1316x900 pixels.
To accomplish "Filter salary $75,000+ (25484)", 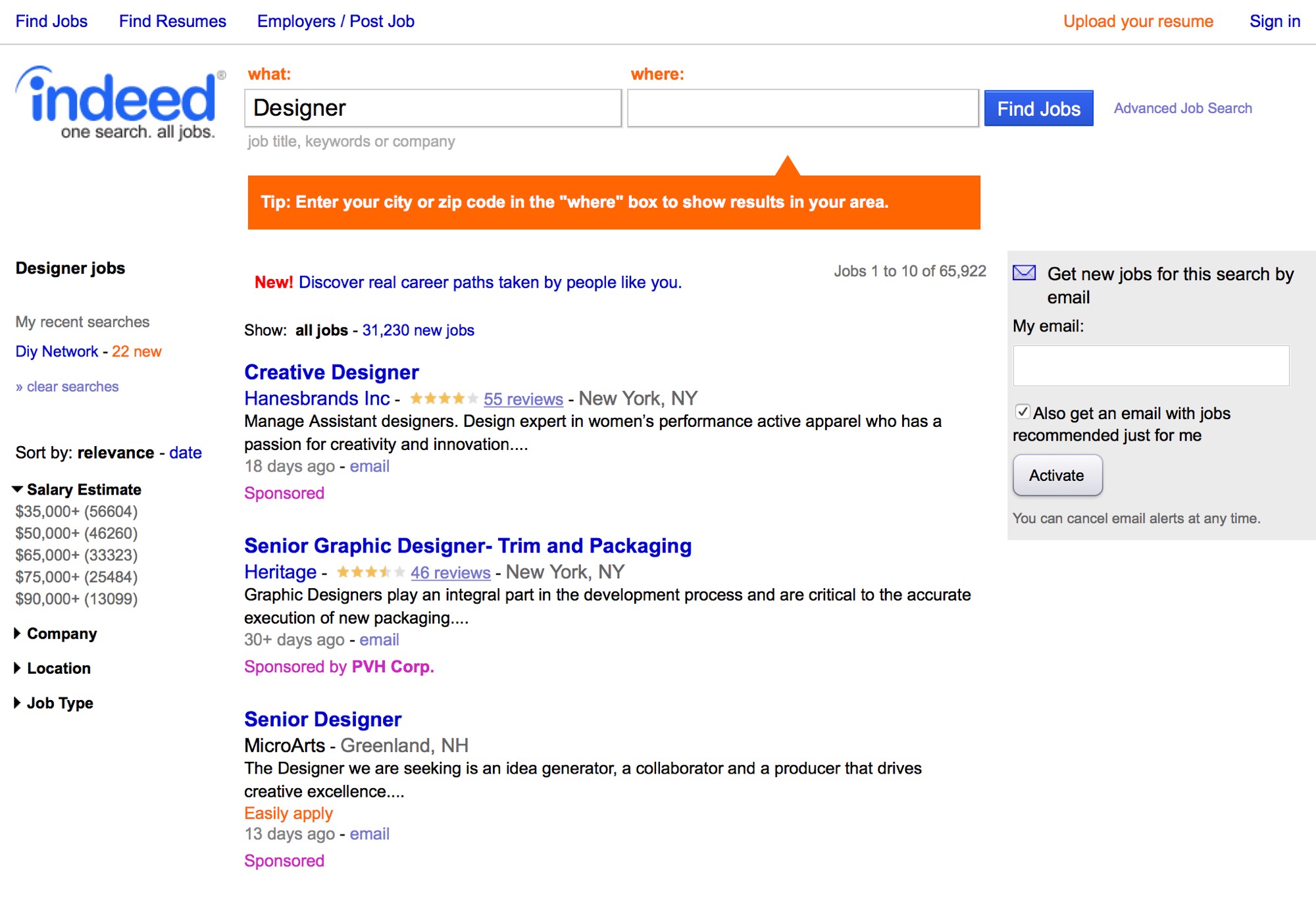I will 76,577.
